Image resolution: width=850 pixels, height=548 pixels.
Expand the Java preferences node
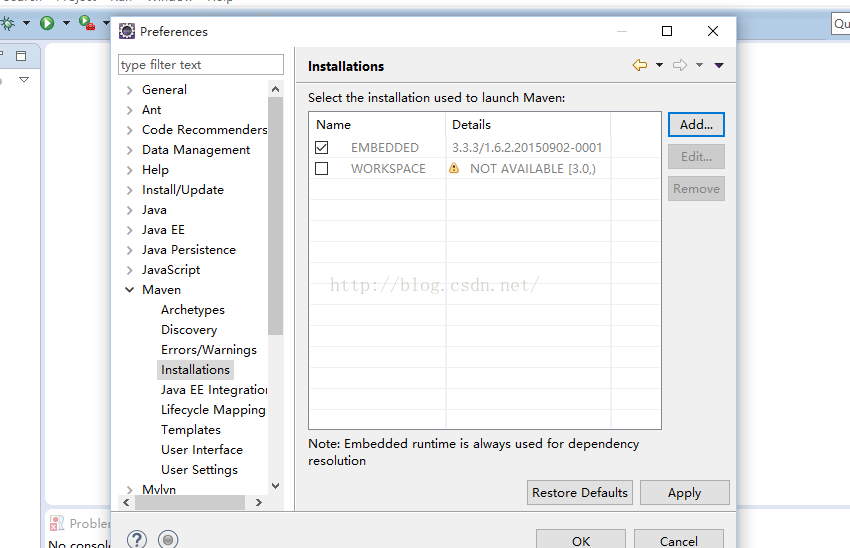click(130, 210)
